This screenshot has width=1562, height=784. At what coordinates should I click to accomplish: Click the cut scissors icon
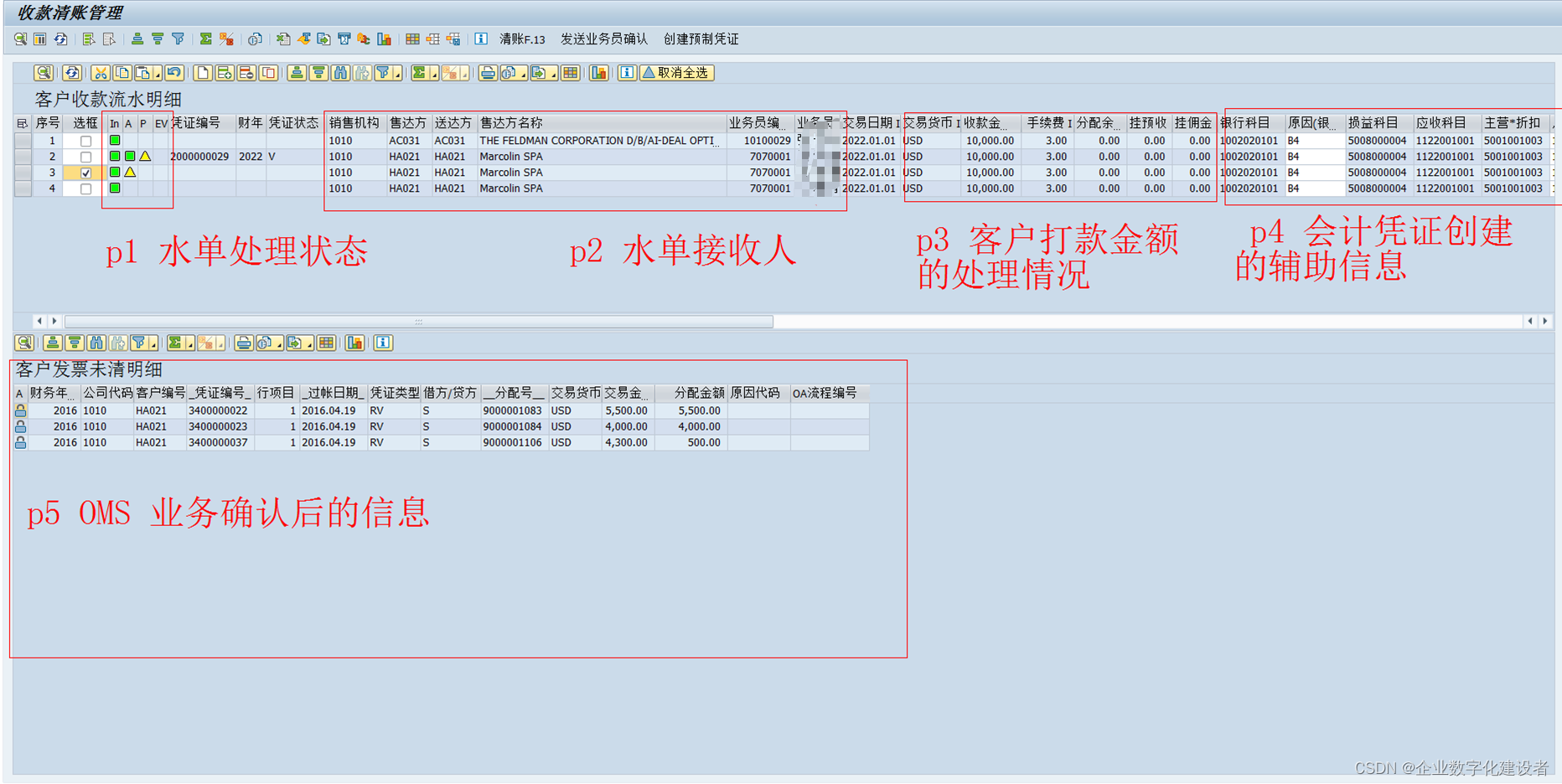(101, 73)
